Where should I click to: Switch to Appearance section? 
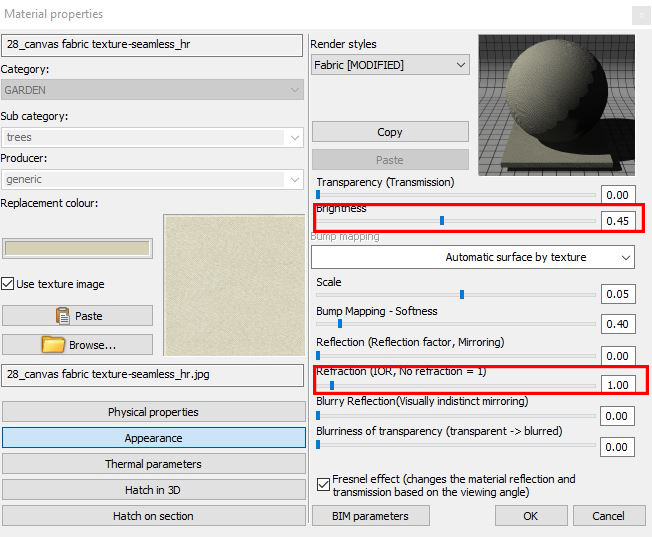(x=153, y=438)
